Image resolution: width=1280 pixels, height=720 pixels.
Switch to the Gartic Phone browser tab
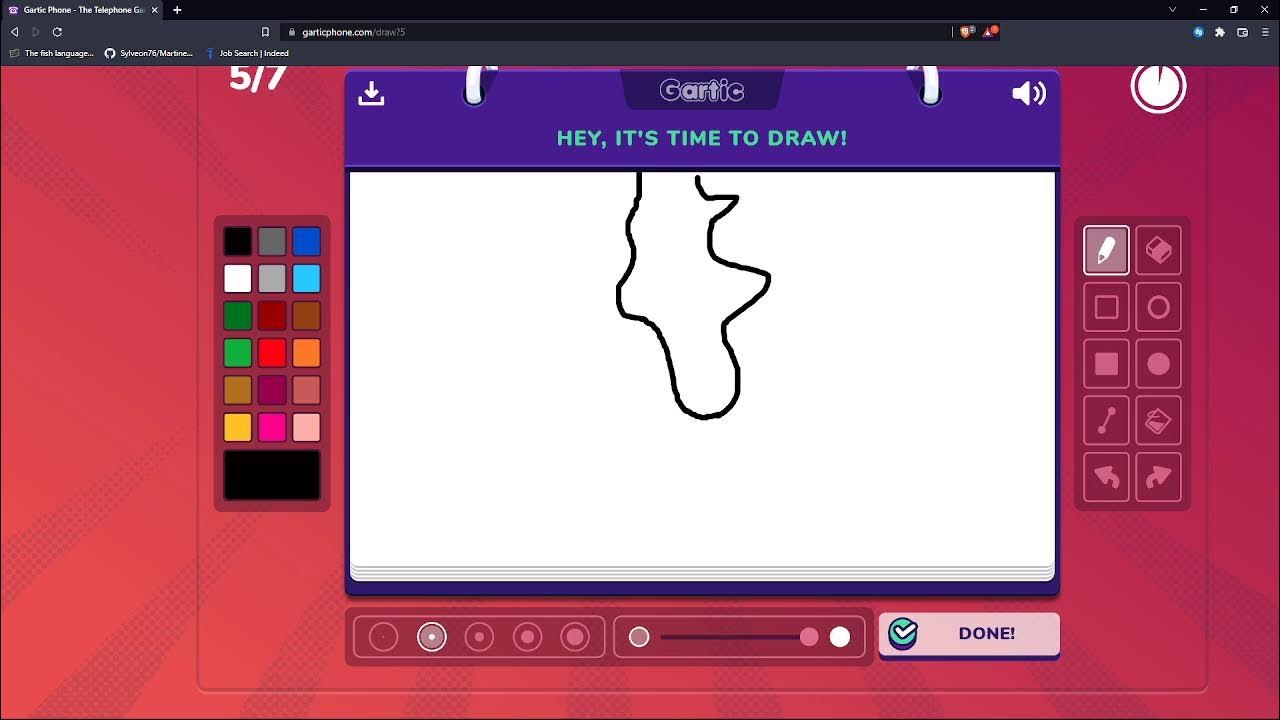click(84, 10)
